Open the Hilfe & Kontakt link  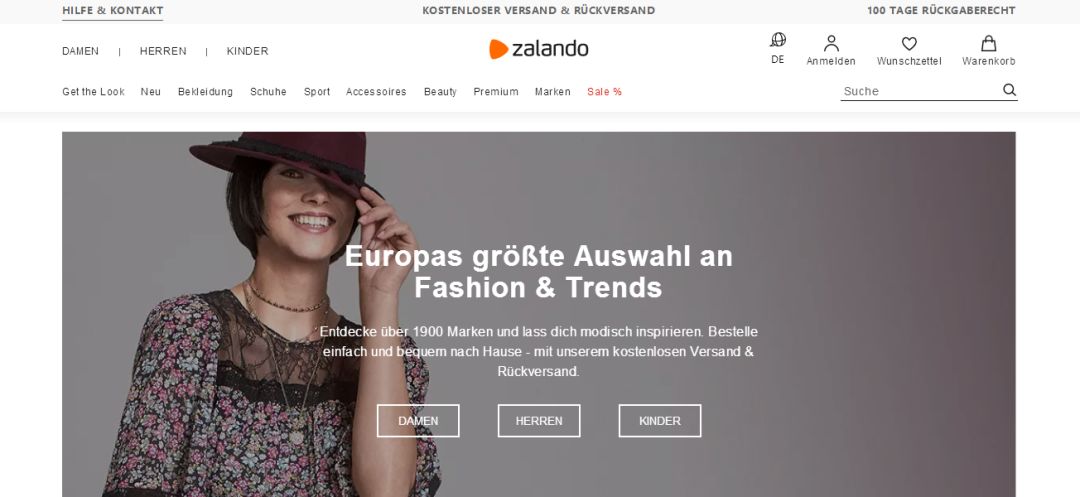coord(113,11)
